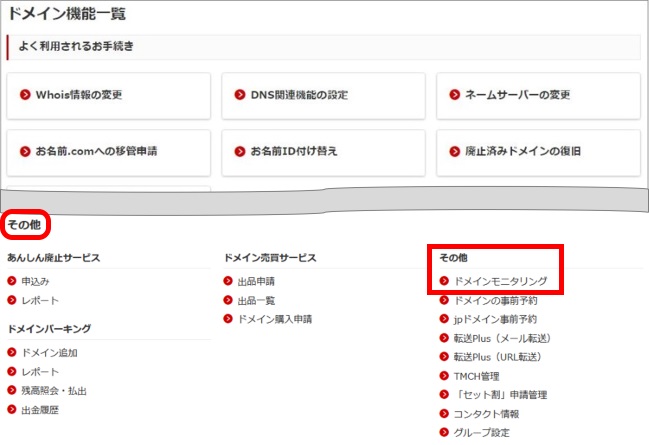This screenshot has height=445, width=649.
Task: Click the arrow icon beside ドメインモニタリング
Action: coord(445,282)
